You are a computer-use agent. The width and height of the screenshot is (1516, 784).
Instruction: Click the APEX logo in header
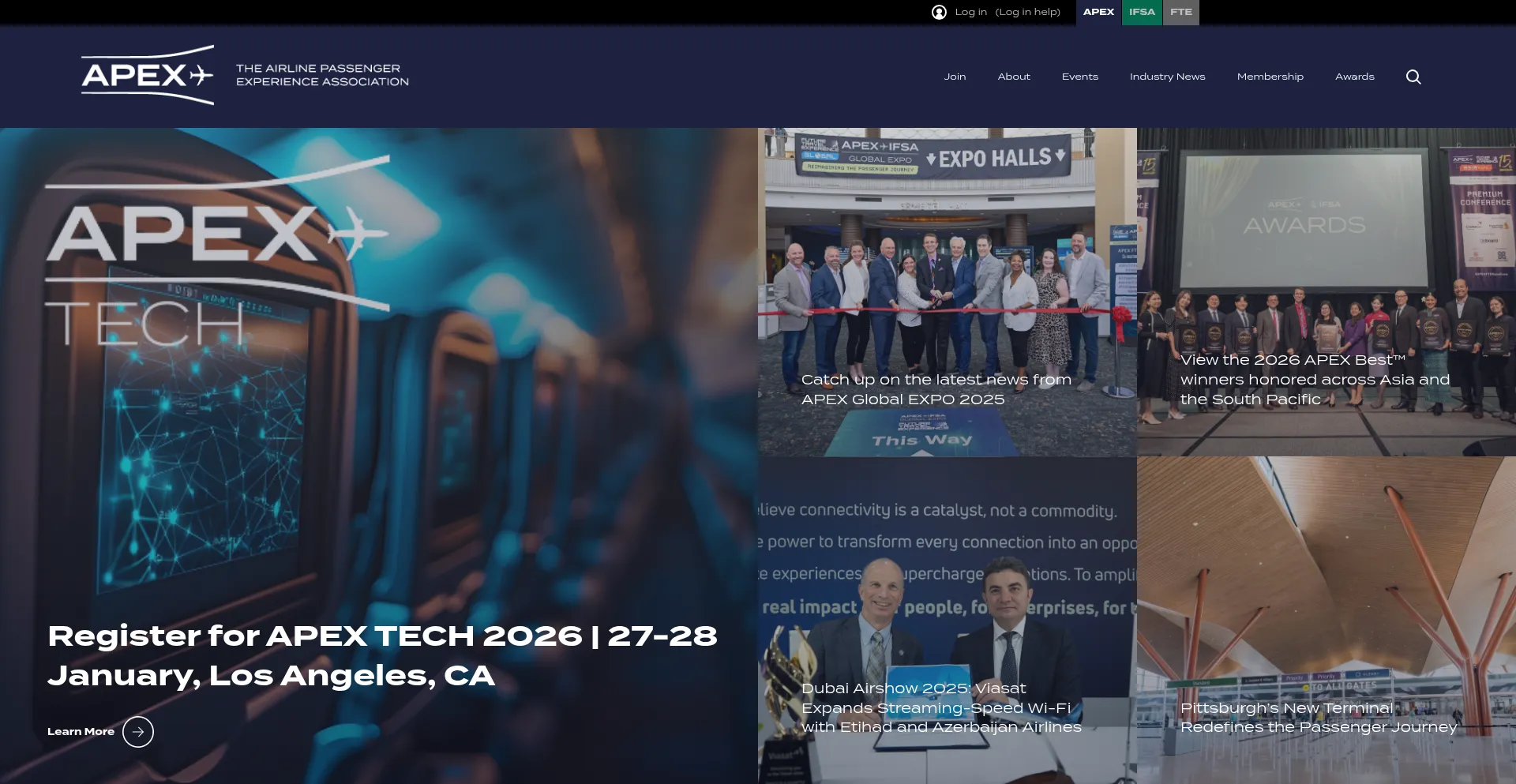coord(148,76)
